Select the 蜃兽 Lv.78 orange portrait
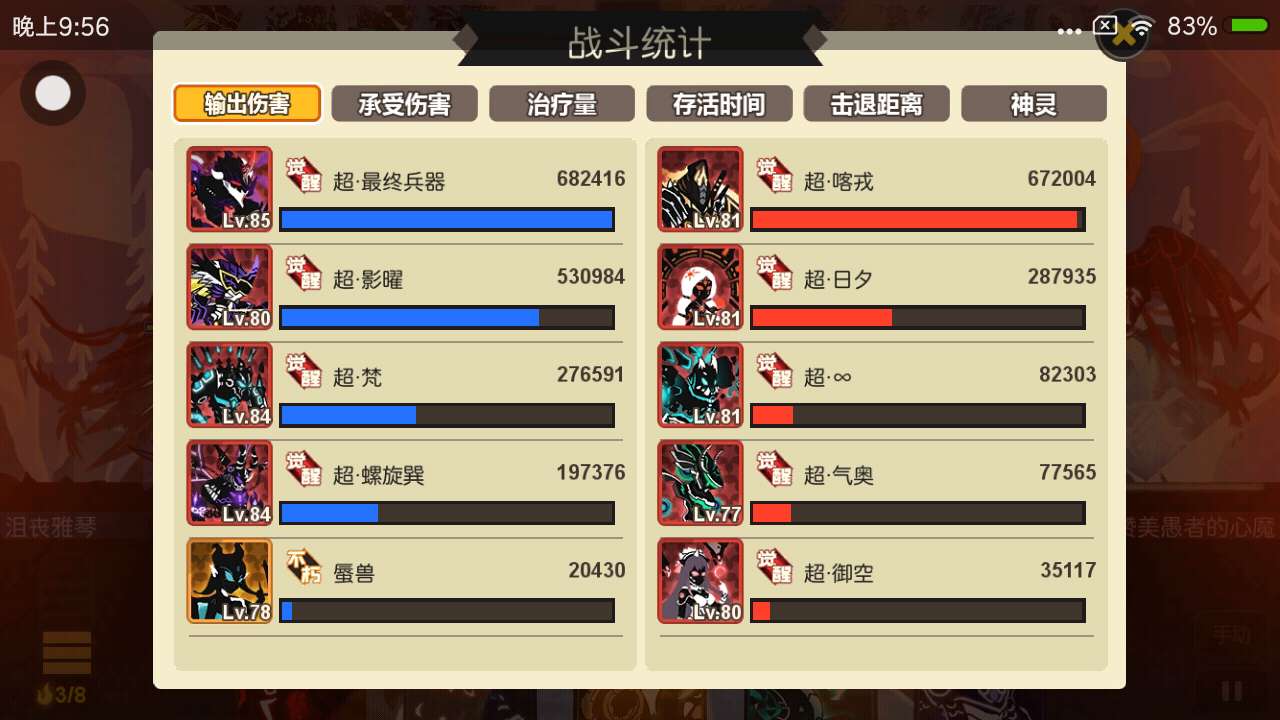Screen dimensions: 1280x720 [x=229, y=581]
